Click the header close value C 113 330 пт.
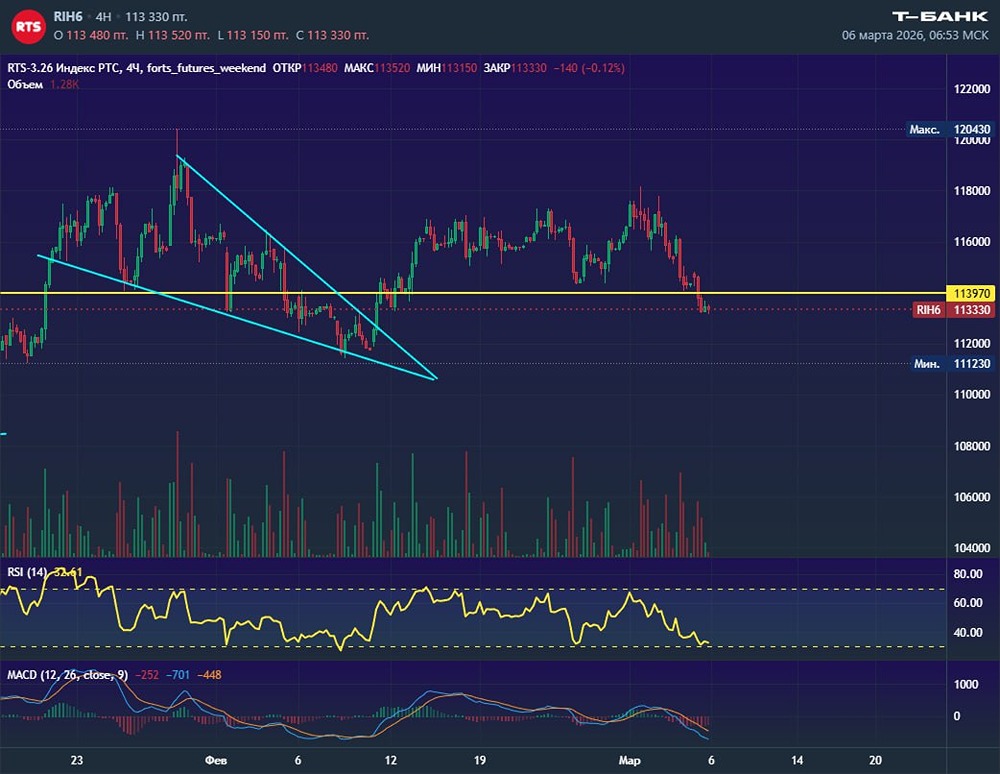The image size is (1000, 774). click(x=332, y=35)
